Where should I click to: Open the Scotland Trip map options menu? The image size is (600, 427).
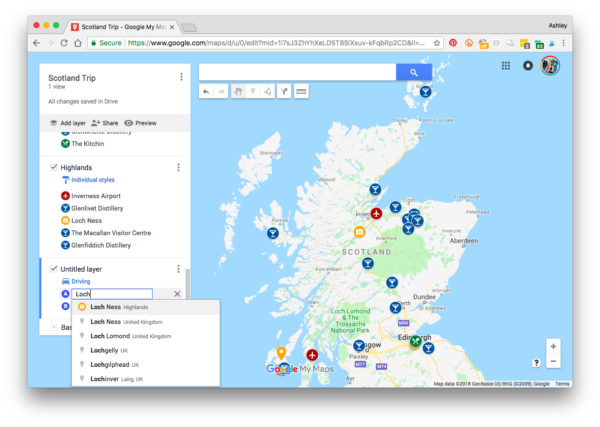point(181,77)
